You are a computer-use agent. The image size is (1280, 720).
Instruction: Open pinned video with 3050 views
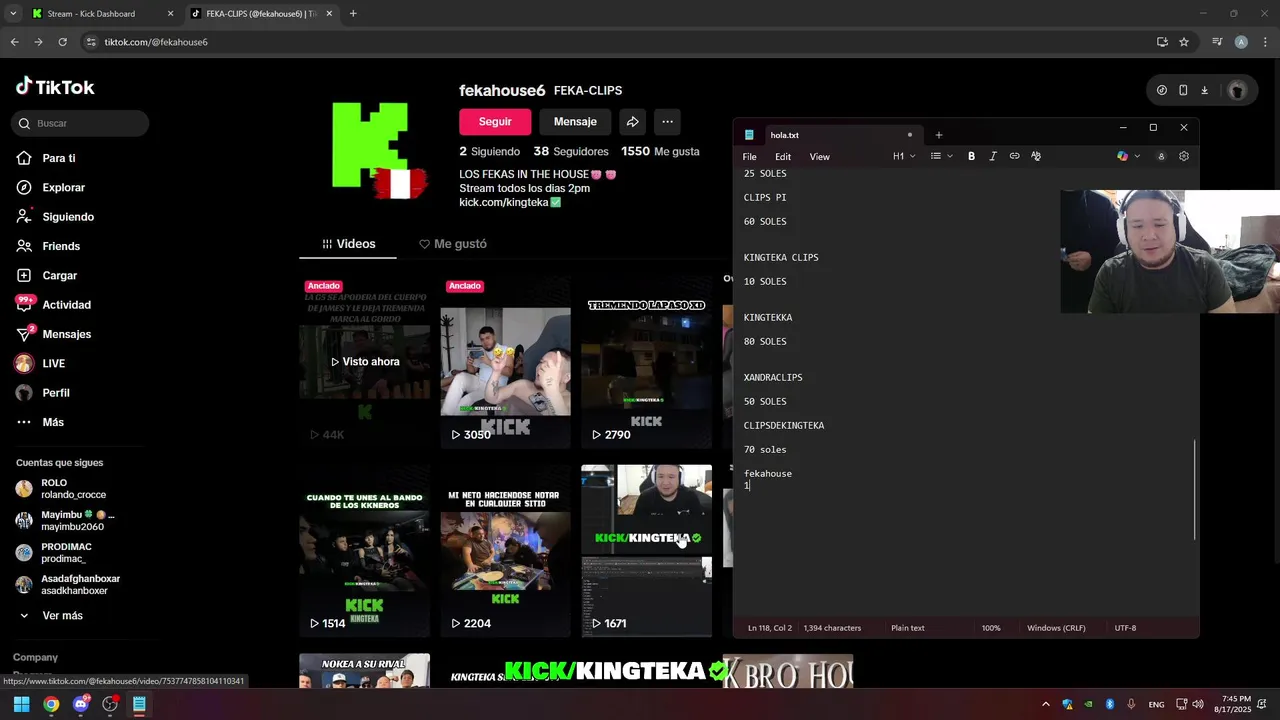click(x=505, y=363)
